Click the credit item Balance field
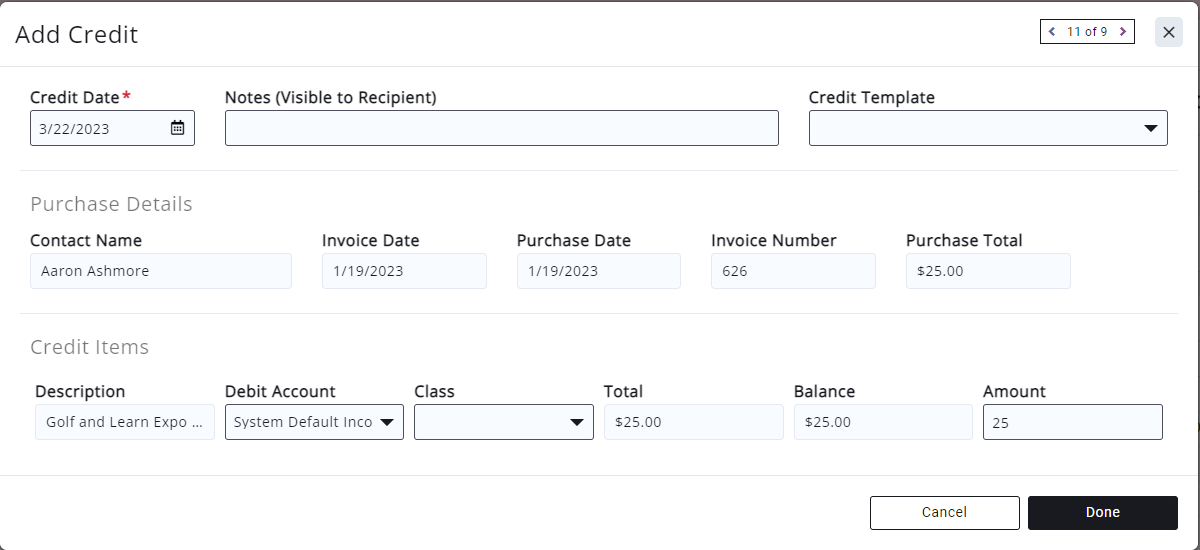Screen dimensions: 1200x550 pos(882,422)
